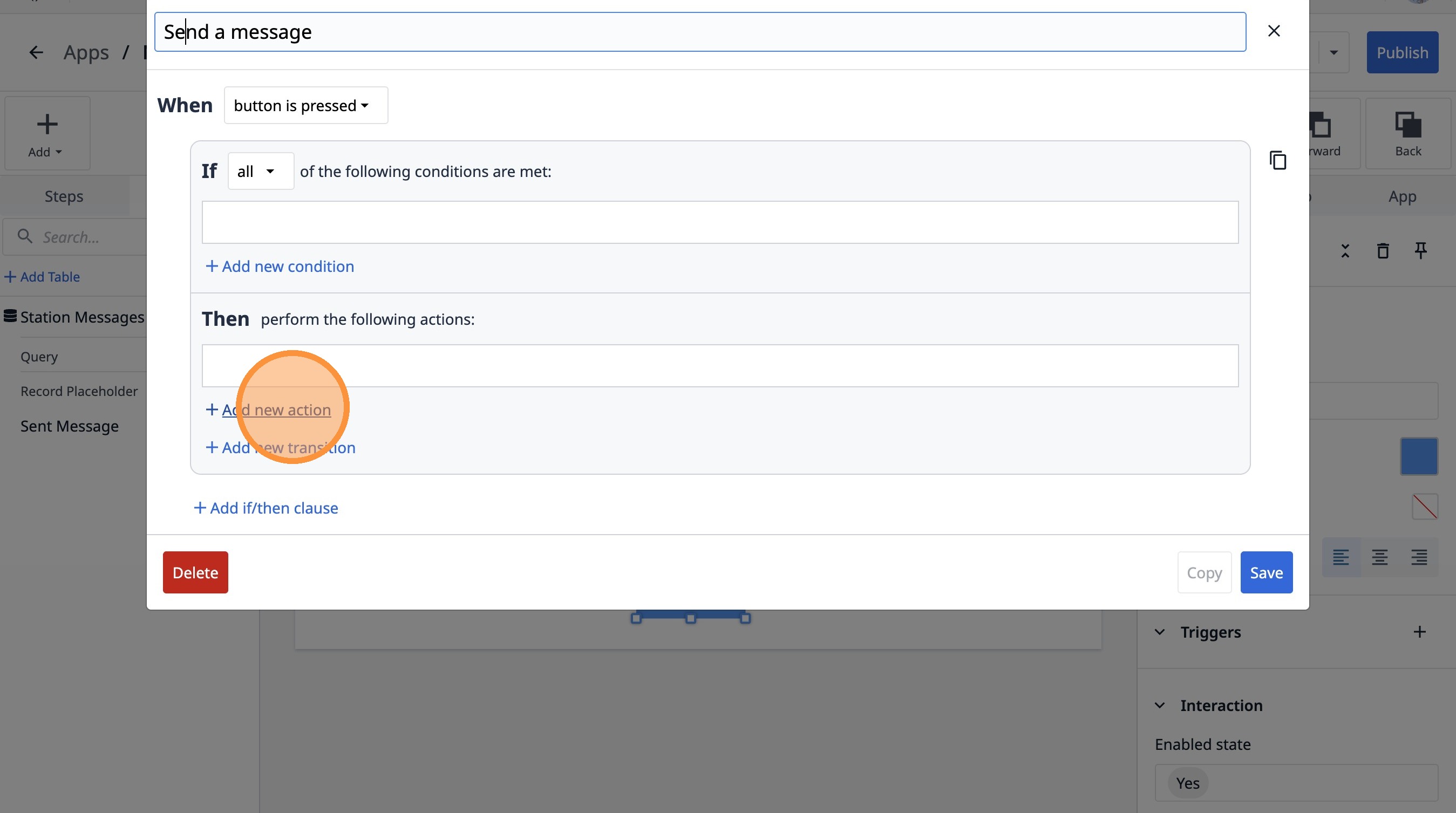Click the trash delete widget icon
Screen dimensions: 1456x813
click(x=1383, y=250)
